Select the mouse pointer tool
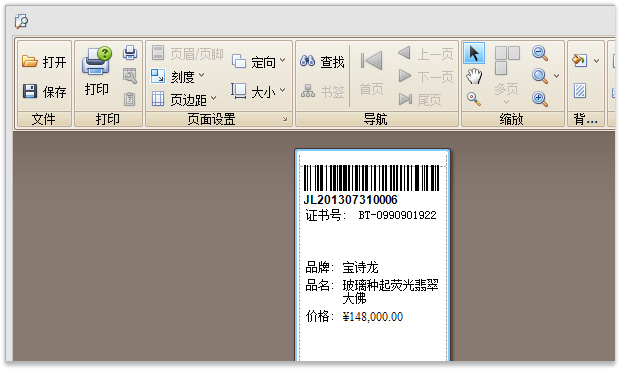Viewport: 620px width, 369px height. (474, 53)
